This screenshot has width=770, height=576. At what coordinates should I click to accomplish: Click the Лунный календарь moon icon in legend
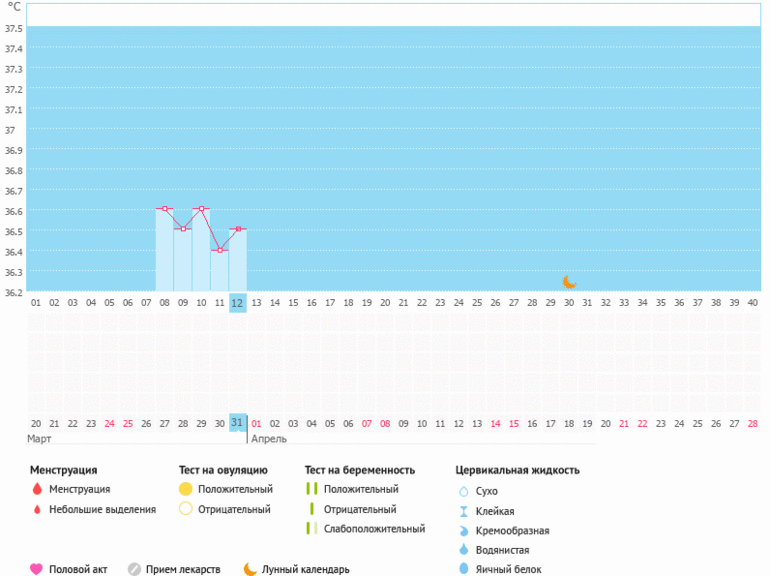point(250,569)
